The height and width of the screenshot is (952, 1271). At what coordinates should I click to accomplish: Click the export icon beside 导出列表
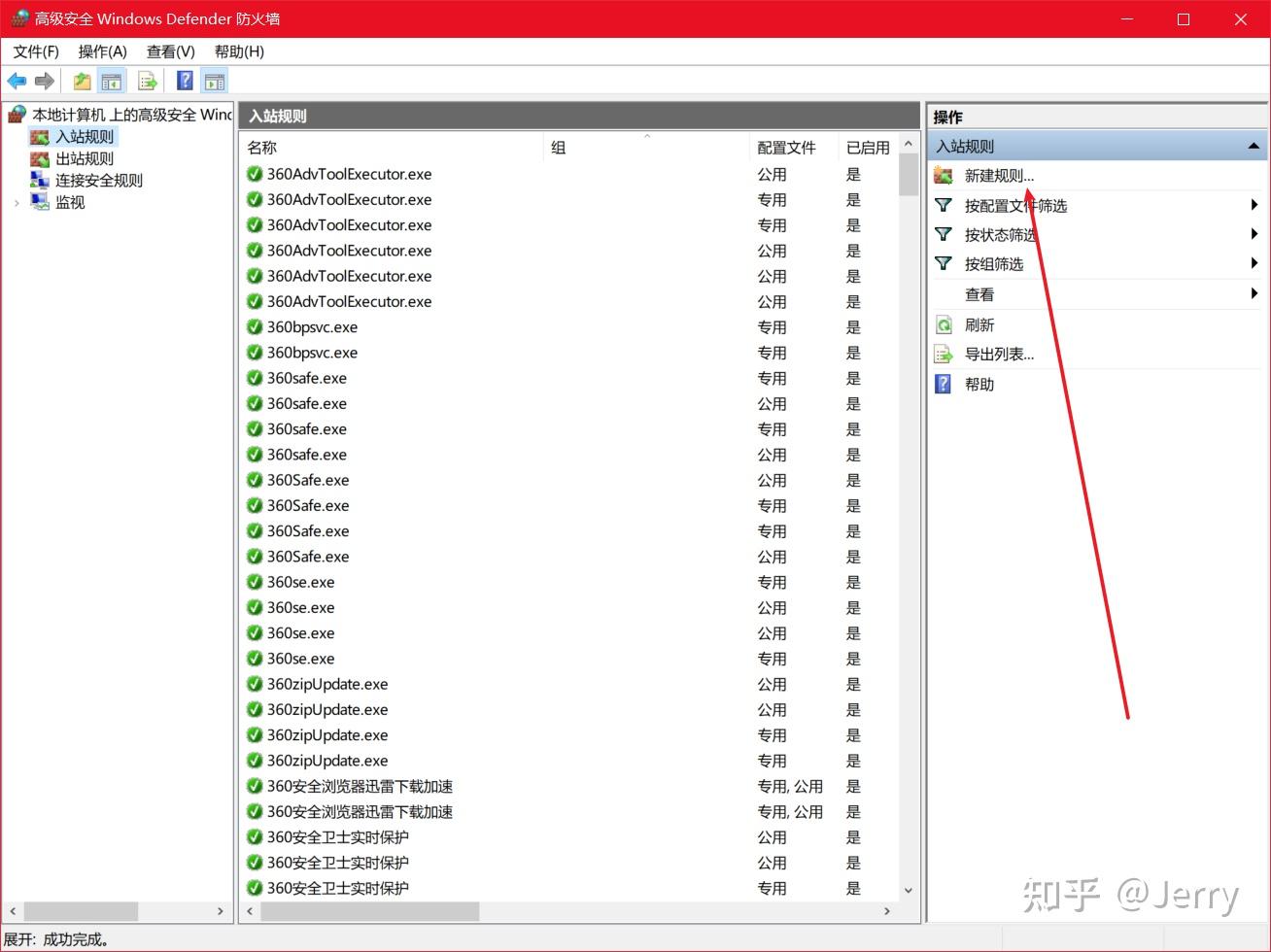[x=944, y=355]
